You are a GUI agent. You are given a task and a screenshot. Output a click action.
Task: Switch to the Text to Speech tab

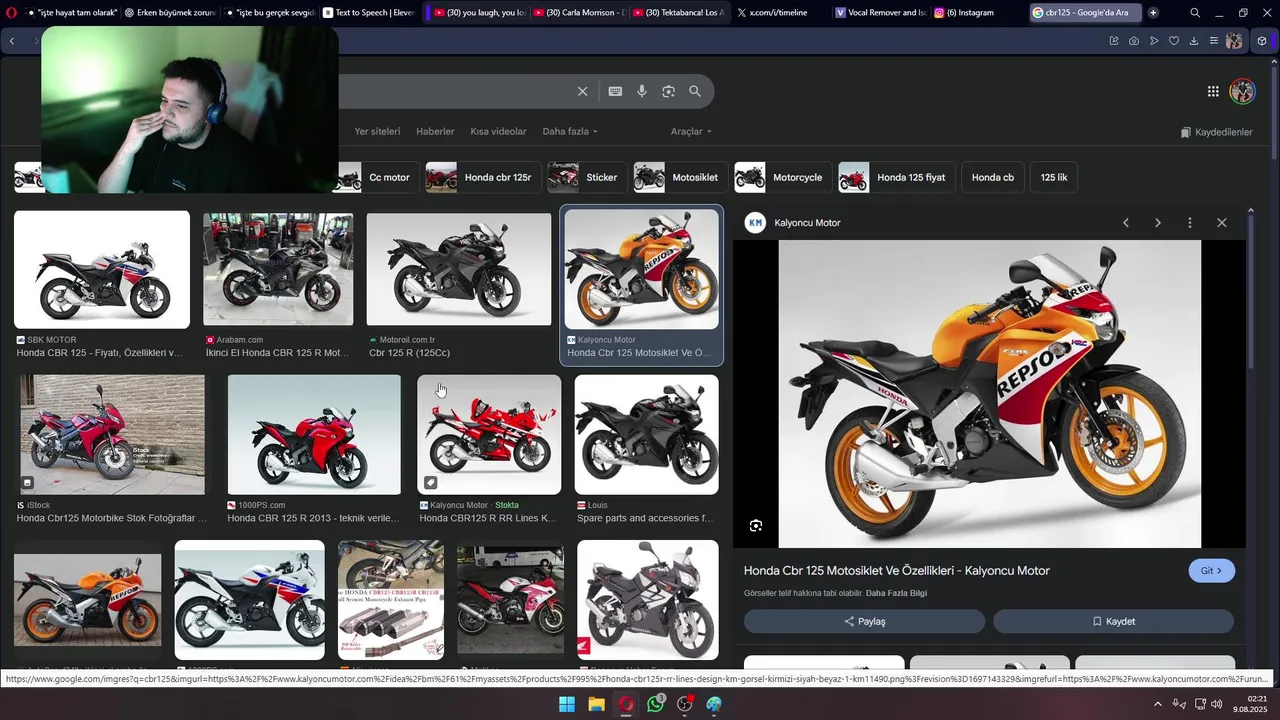[x=369, y=13]
